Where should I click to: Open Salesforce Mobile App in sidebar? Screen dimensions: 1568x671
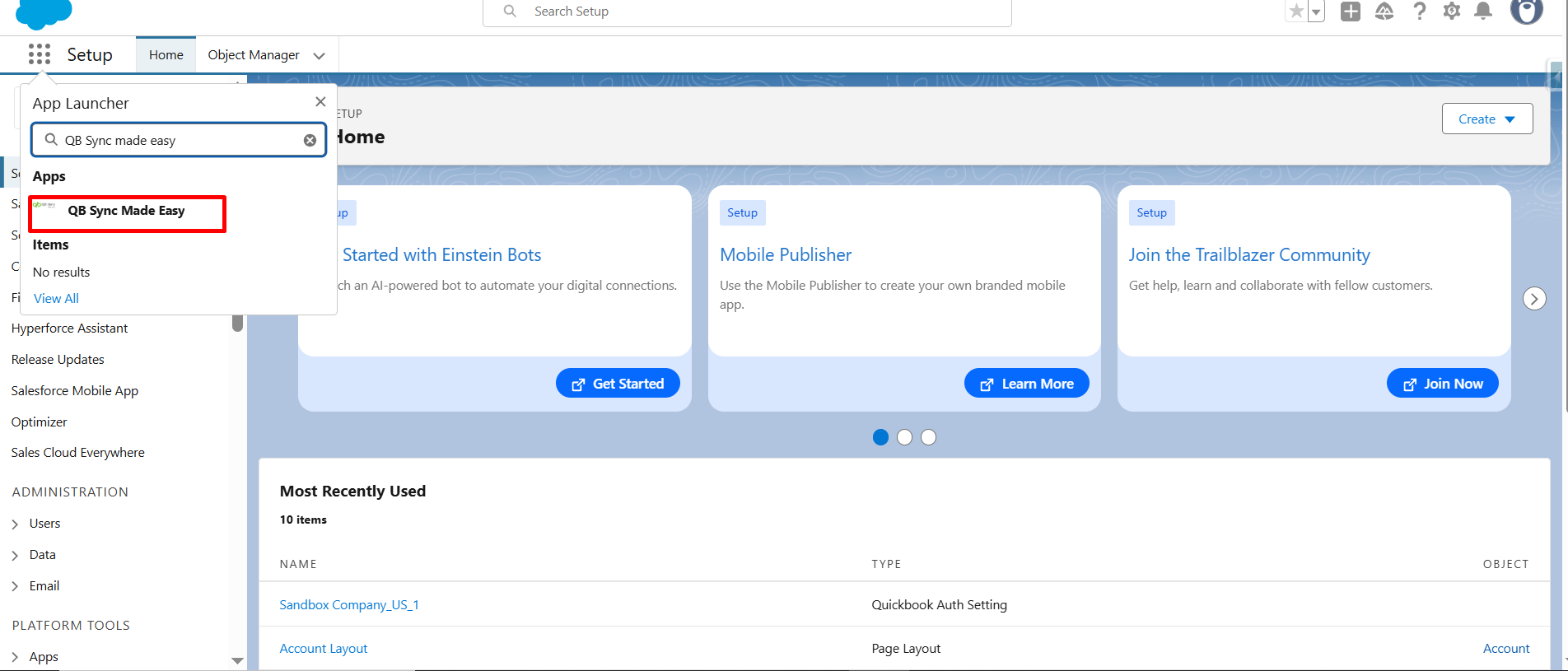coord(75,390)
